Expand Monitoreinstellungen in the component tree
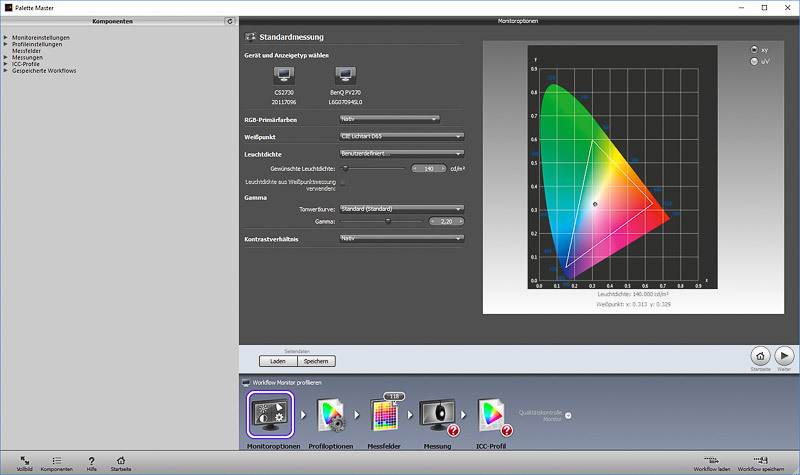Viewport: 800px width, 475px height. [6, 38]
